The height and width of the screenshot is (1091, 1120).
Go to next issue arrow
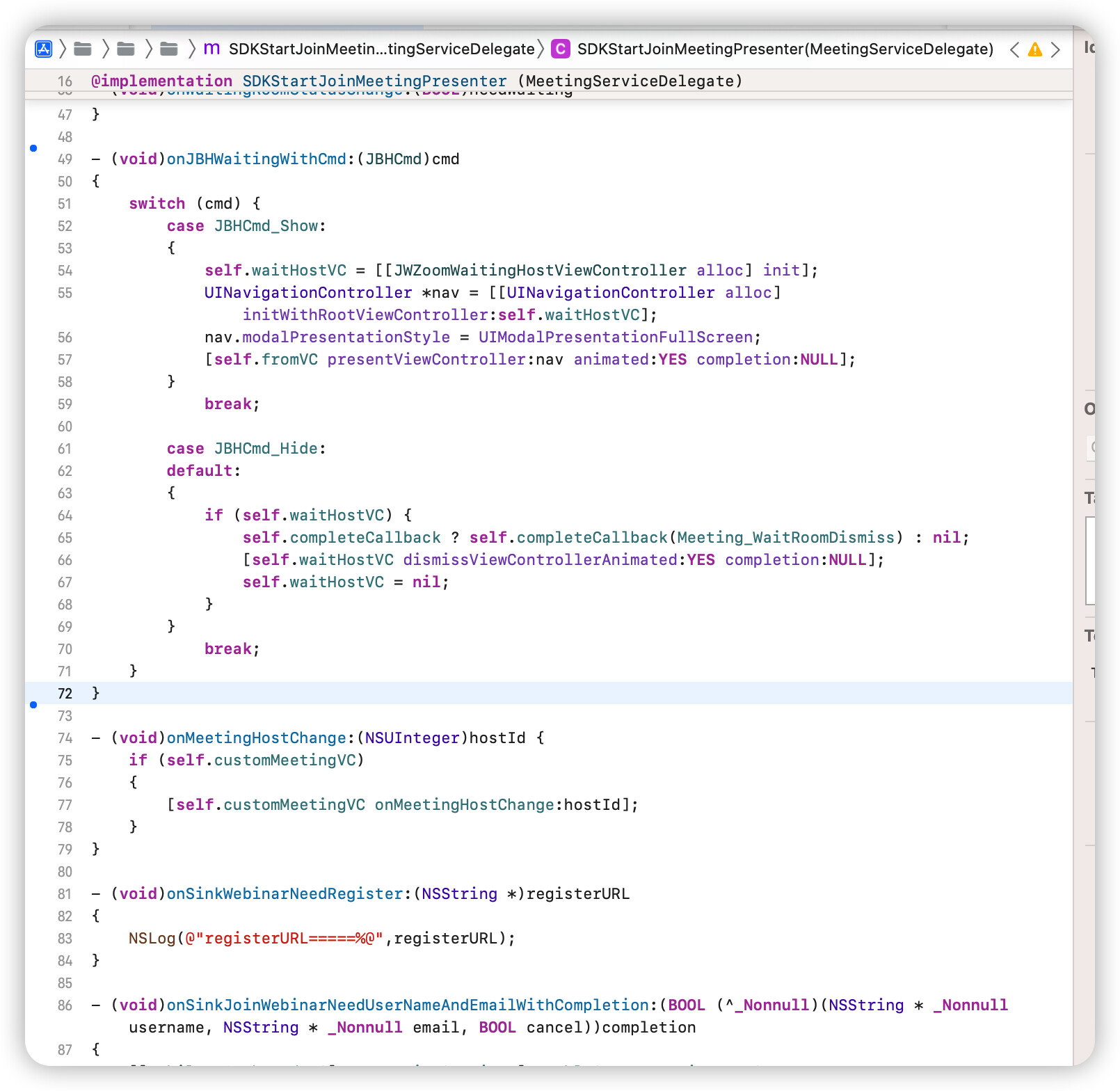point(1055,49)
